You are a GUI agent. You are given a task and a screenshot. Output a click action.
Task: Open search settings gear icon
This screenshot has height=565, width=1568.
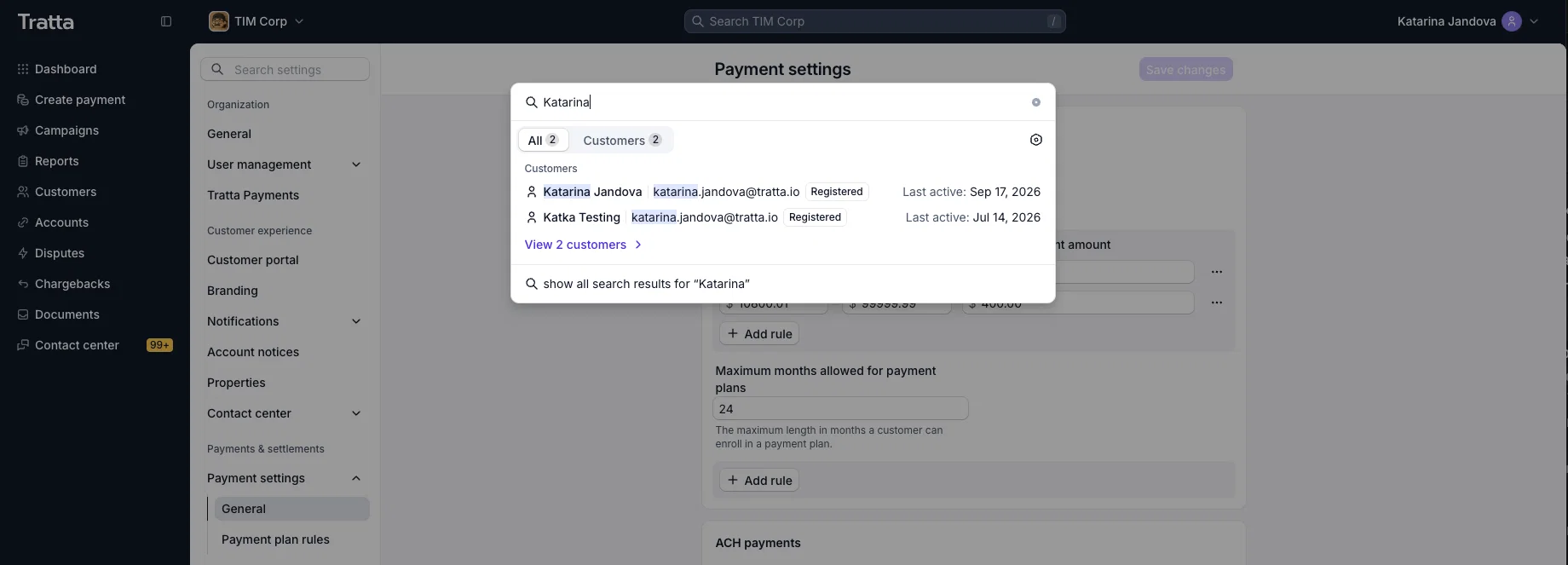point(1036,140)
